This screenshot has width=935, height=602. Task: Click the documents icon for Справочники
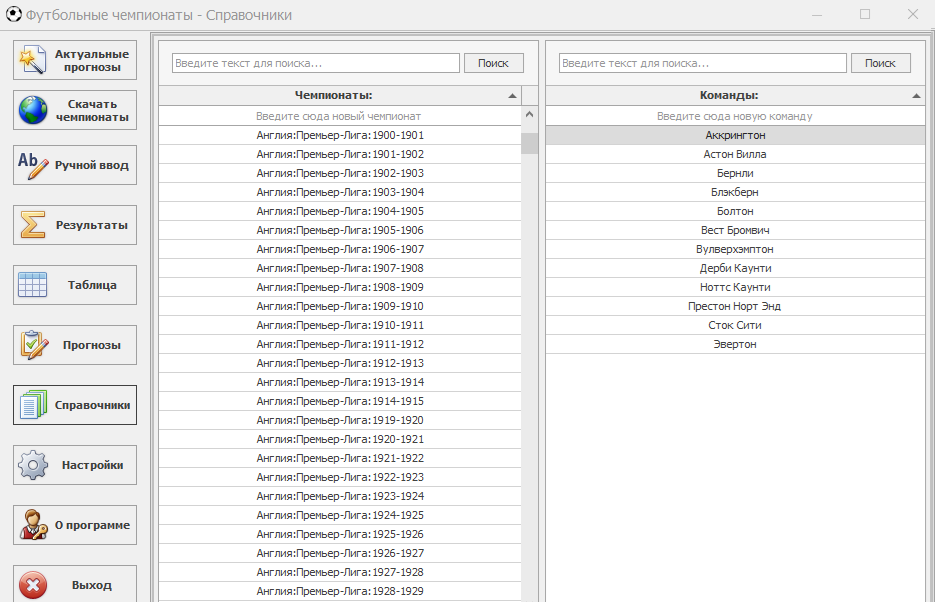coord(32,405)
